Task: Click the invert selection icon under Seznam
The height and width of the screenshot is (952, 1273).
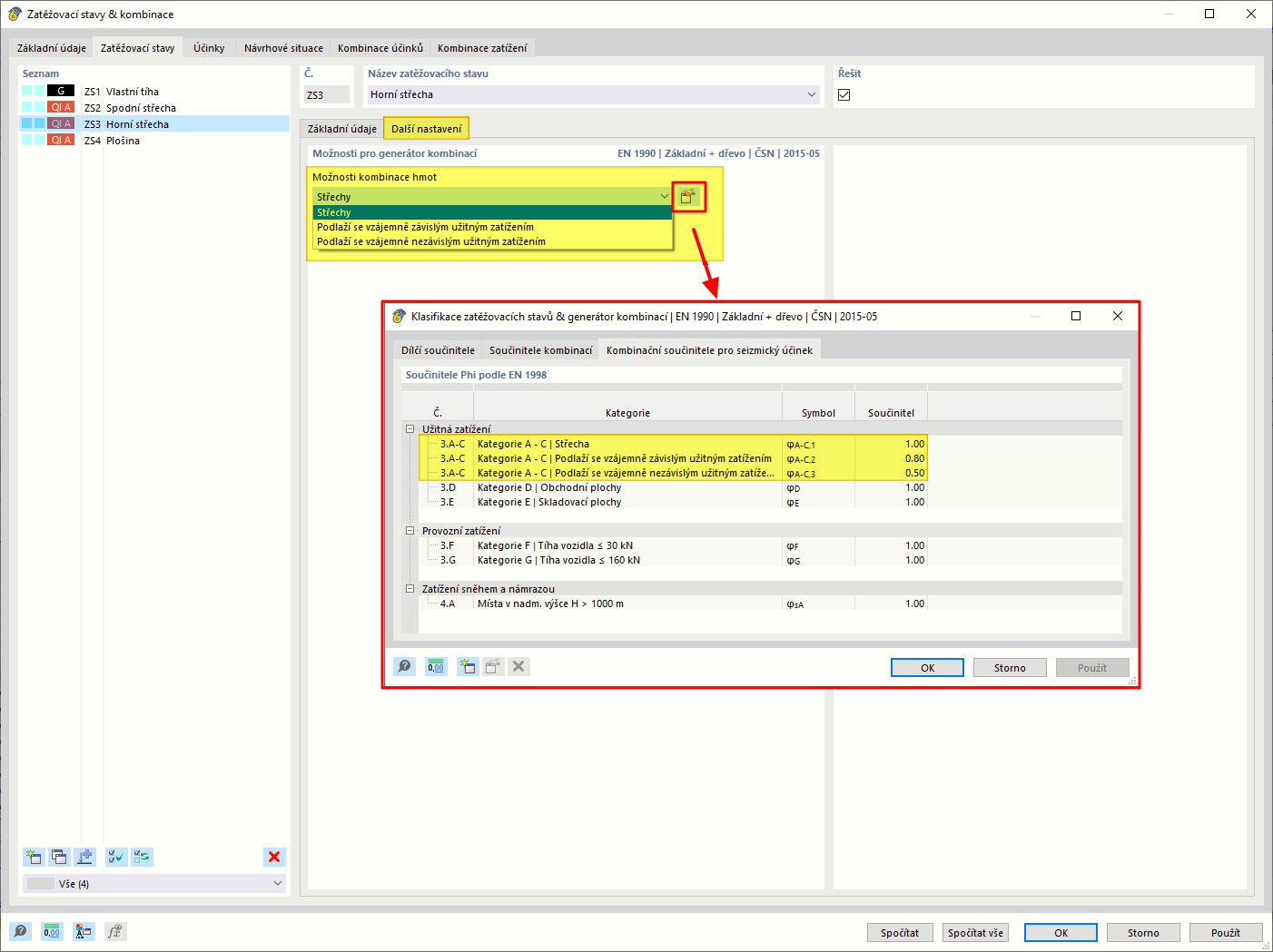Action: (x=142, y=857)
